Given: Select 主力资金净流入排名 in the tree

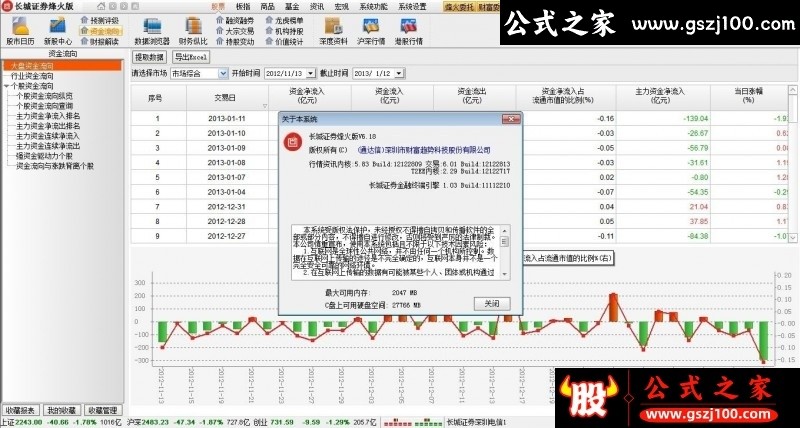Looking at the screenshot, I should click(48, 116).
